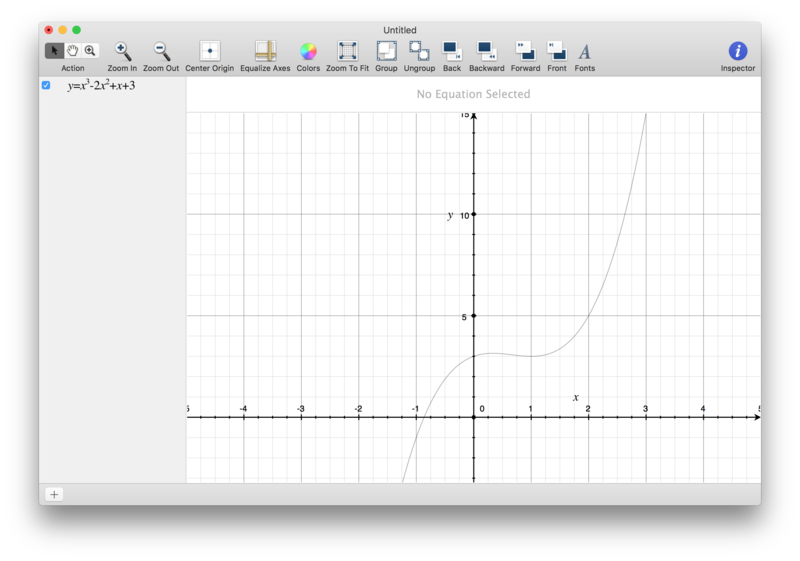Uncheck the y=x³-2x²+x+3 equation checkbox
The width and height of the screenshot is (800, 561).
click(x=46, y=85)
